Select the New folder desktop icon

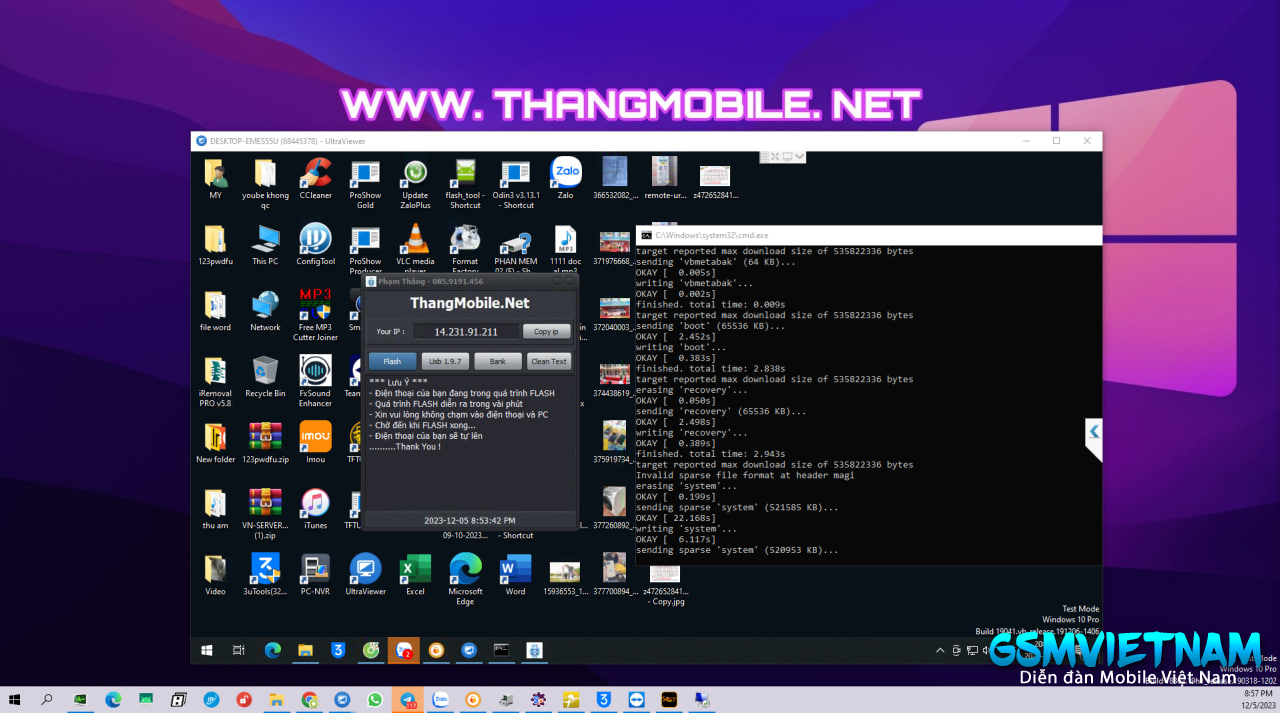click(215, 443)
